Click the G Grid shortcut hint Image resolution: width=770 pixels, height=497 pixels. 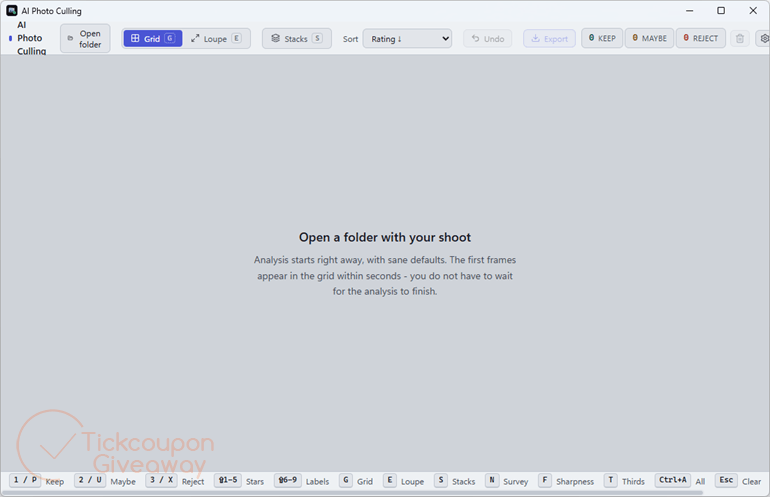click(356, 481)
